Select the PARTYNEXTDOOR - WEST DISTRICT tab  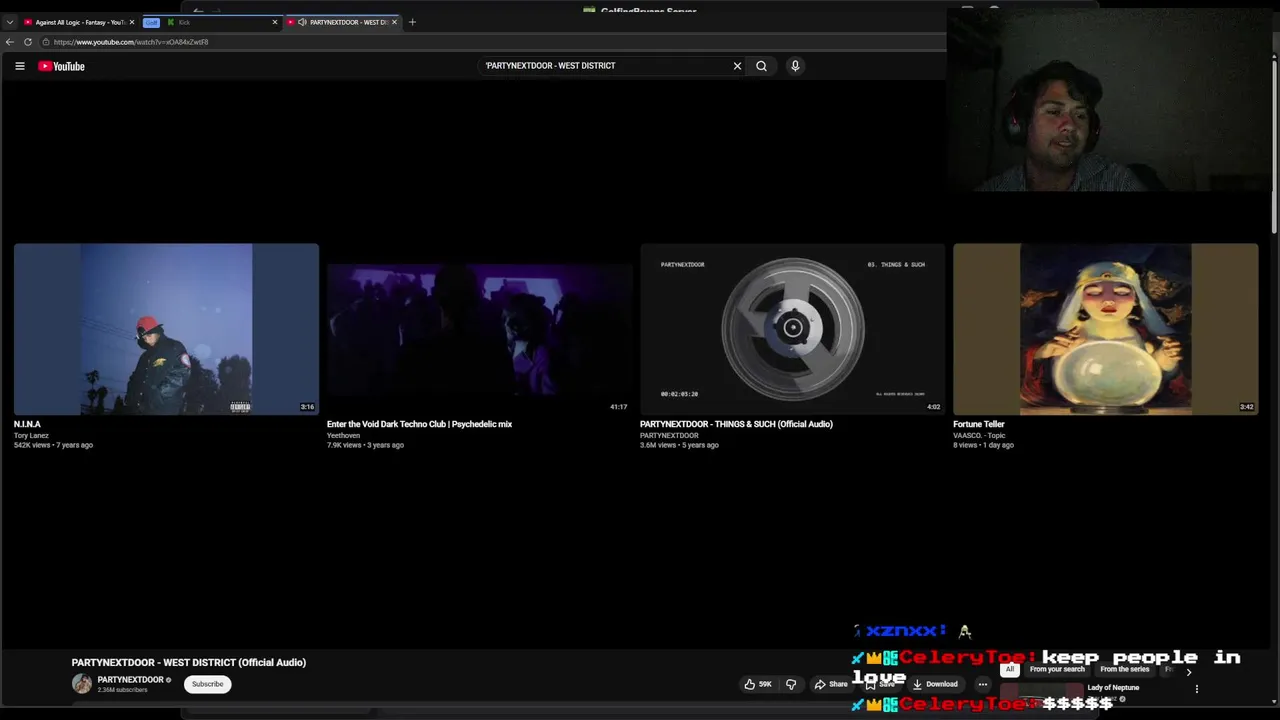[x=342, y=22]
